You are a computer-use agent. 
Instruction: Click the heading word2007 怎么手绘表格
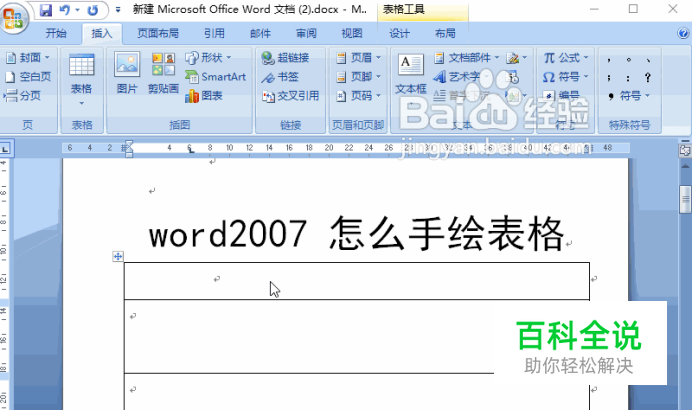[x=357, y=233]
